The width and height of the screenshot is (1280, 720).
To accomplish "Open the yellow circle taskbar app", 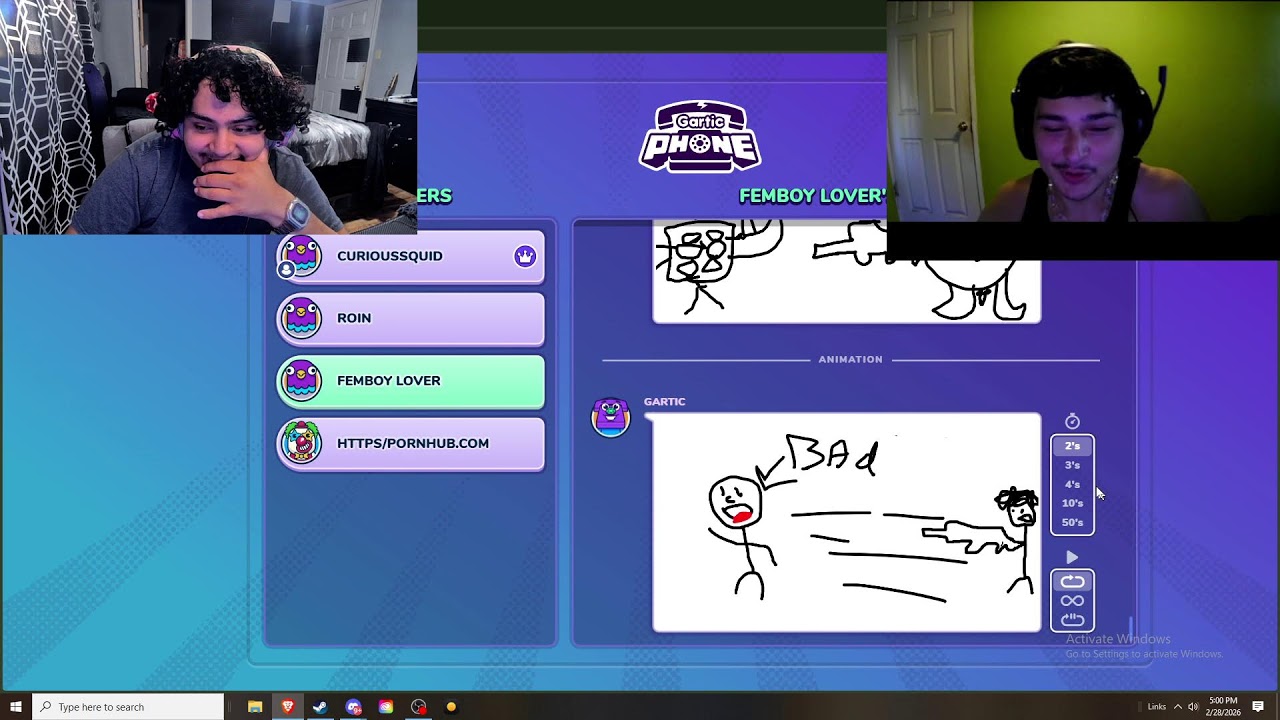I will click(451, 707).
